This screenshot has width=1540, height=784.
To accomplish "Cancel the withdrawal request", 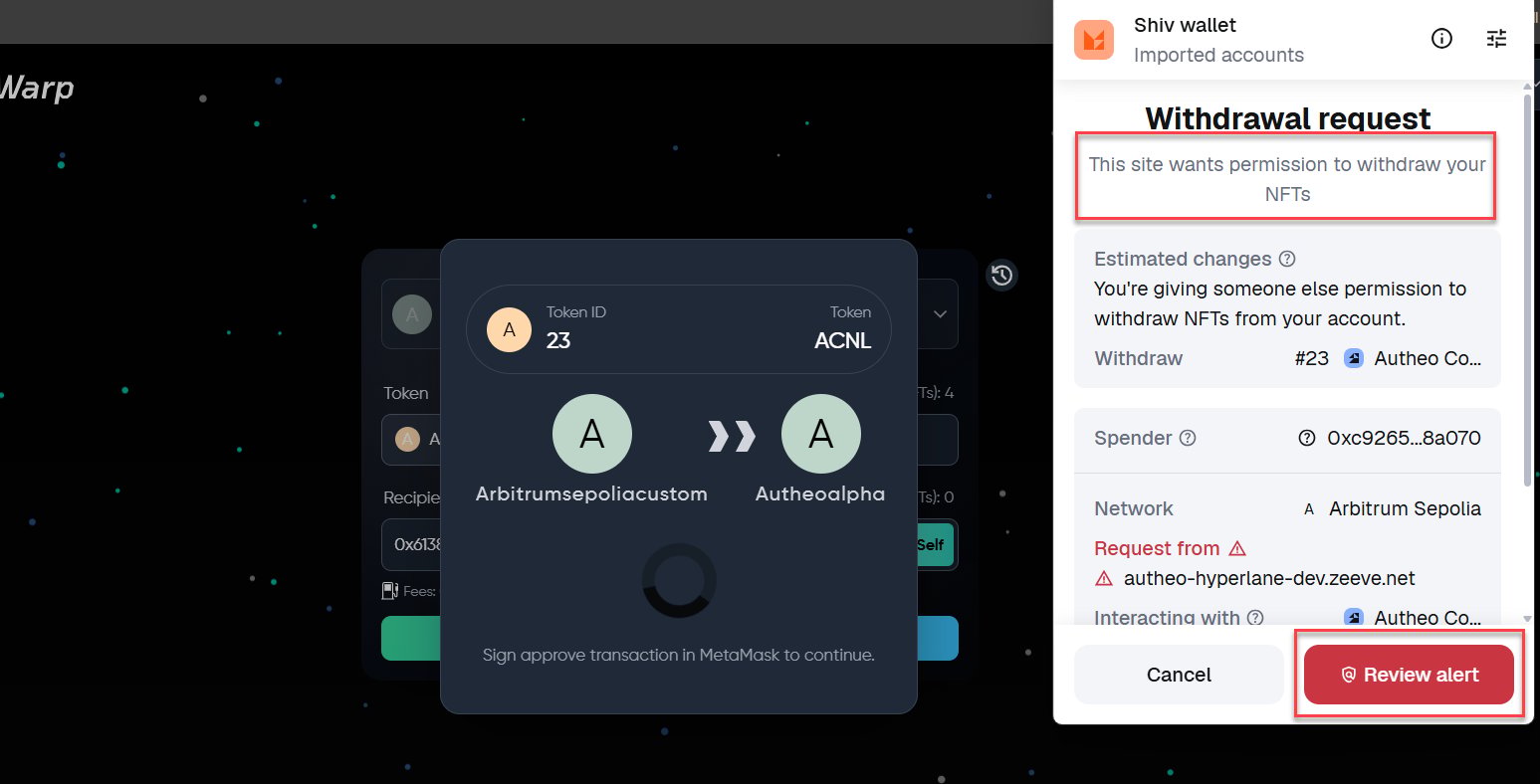I will pyautogui.click(x=1179, y=675).
